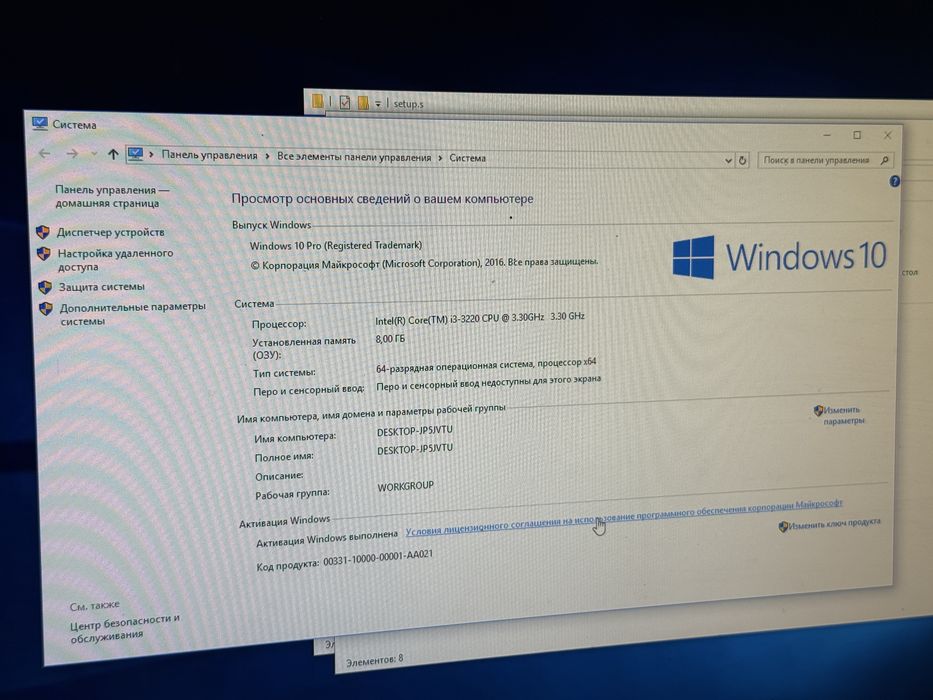Click computer name 'DESKTOP-JP5JVTU' beside 'Имя компьютера'
This screenshot has height=700, width=933.
pos(415,430)
